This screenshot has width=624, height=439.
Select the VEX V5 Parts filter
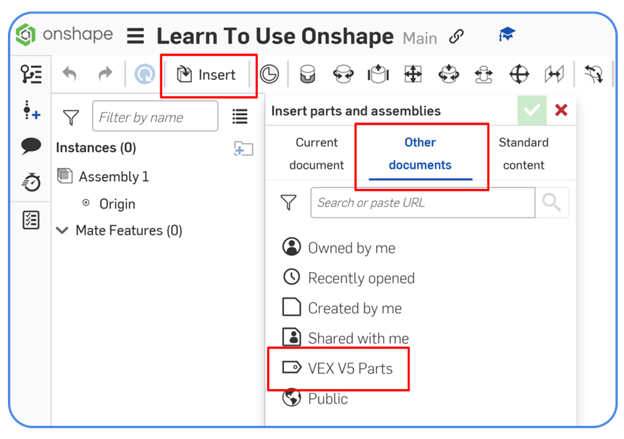[x=350, y=368]
